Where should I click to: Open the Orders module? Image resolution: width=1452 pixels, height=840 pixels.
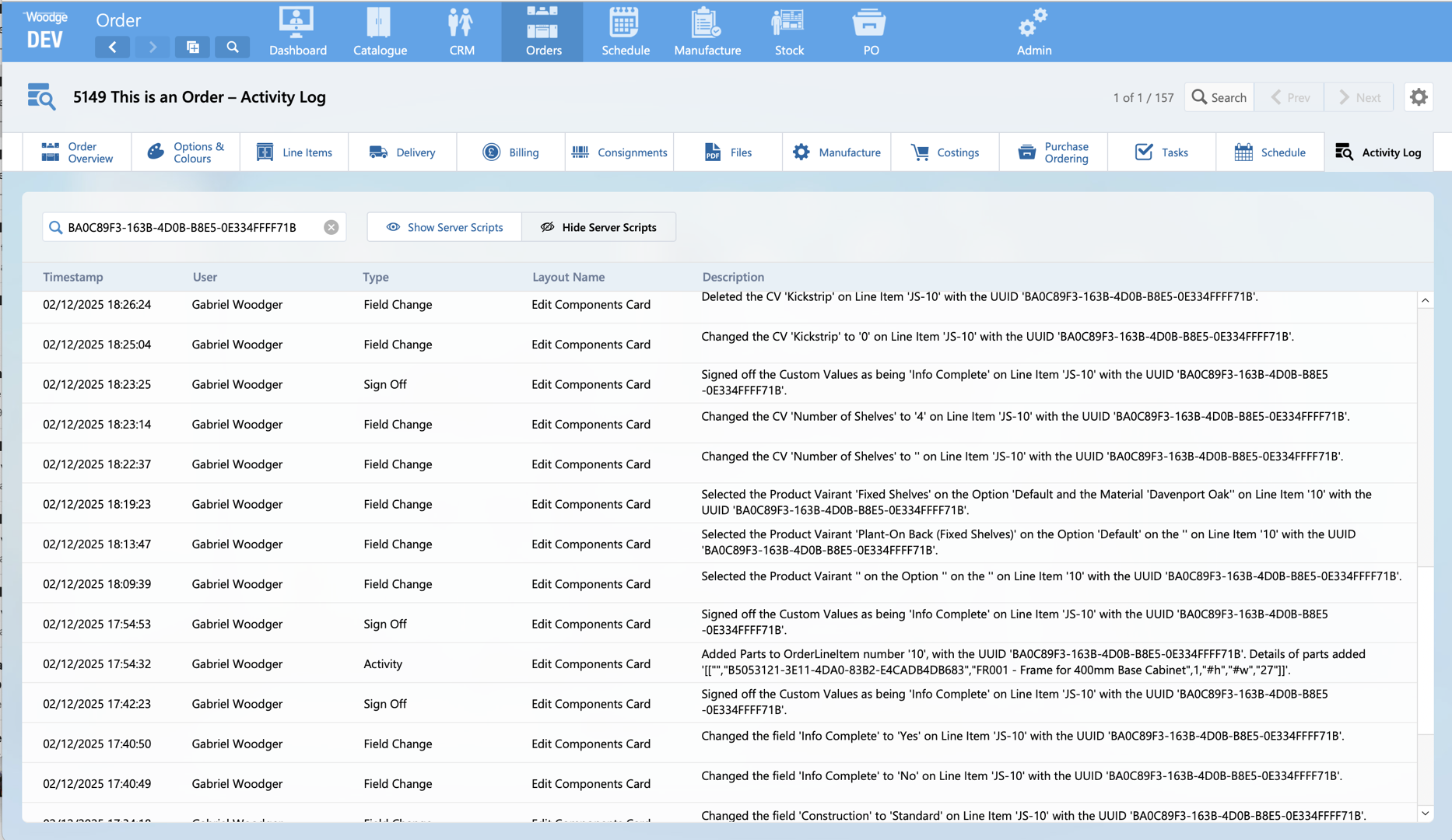click(542, 31)
